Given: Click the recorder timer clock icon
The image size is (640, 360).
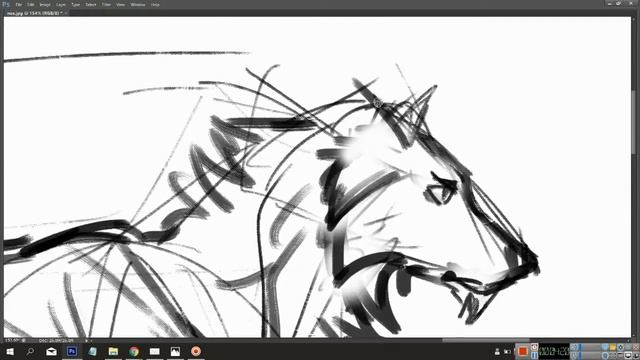Looking at the screenshot, I should coord(534,347).
